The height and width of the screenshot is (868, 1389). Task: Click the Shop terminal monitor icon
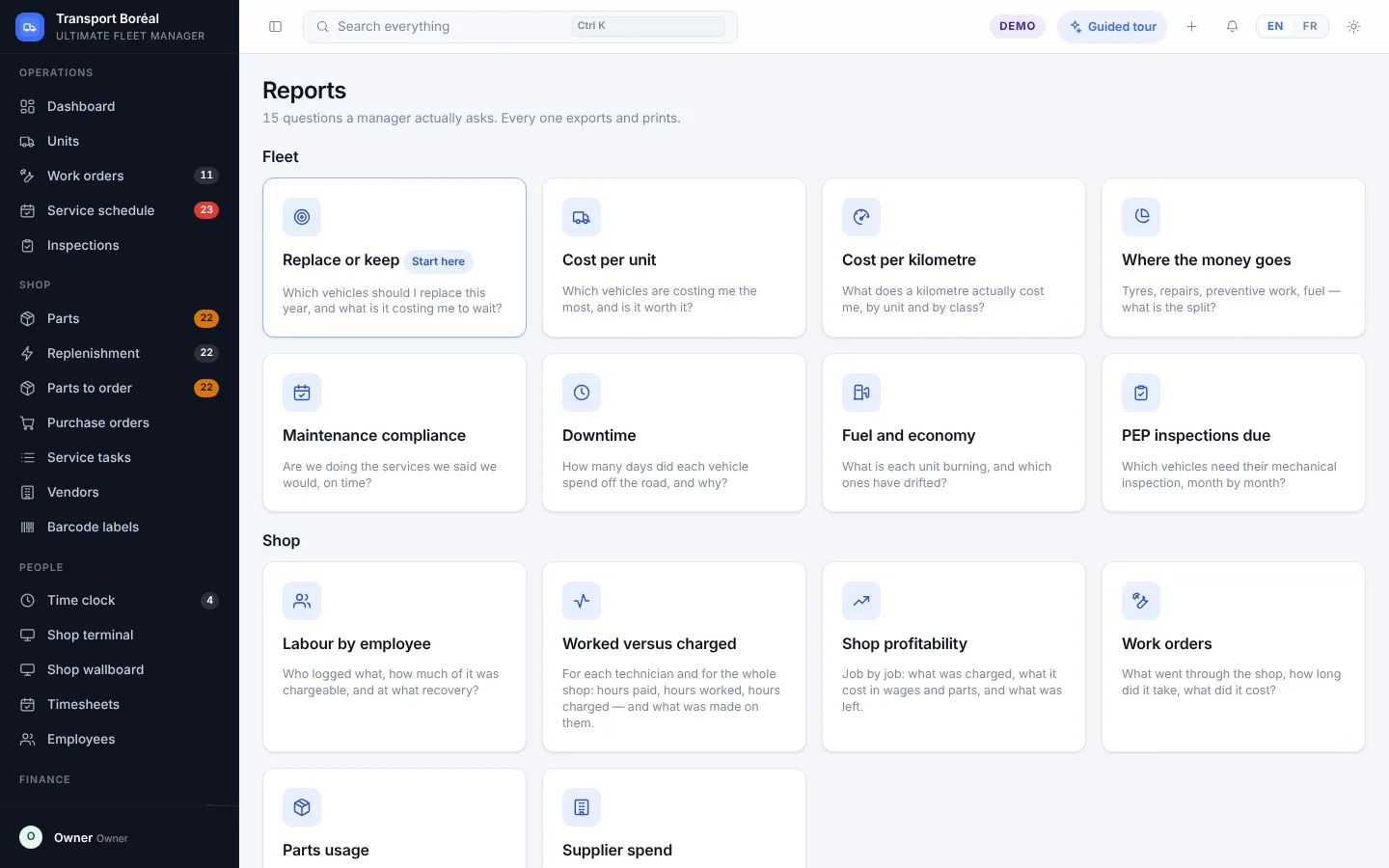[x=28, y=635]
